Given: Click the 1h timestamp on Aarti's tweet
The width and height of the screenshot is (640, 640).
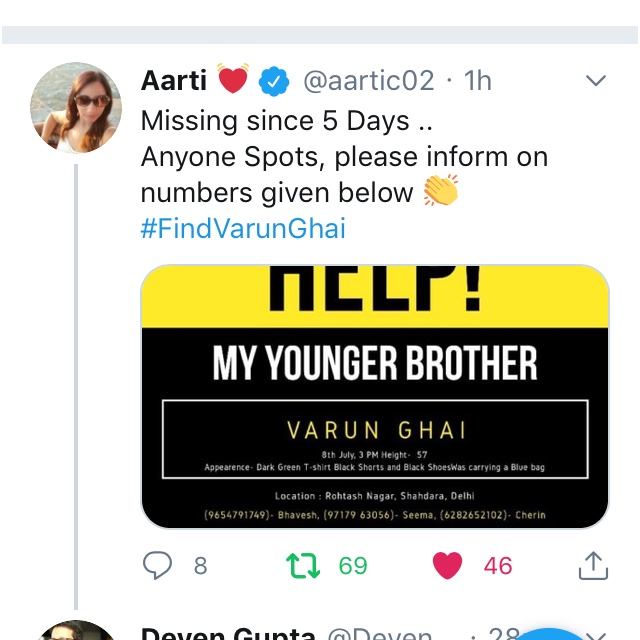Looking at the screenshot, I should coord(477,80).
